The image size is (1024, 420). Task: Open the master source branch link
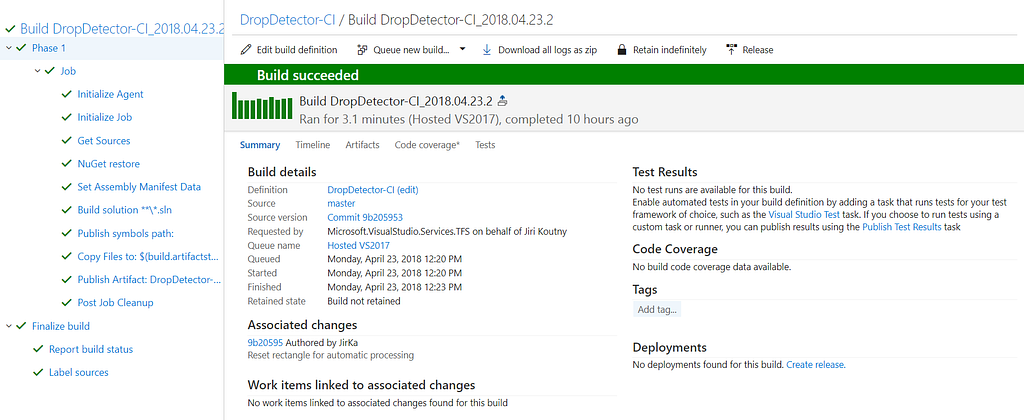point(341,204)
